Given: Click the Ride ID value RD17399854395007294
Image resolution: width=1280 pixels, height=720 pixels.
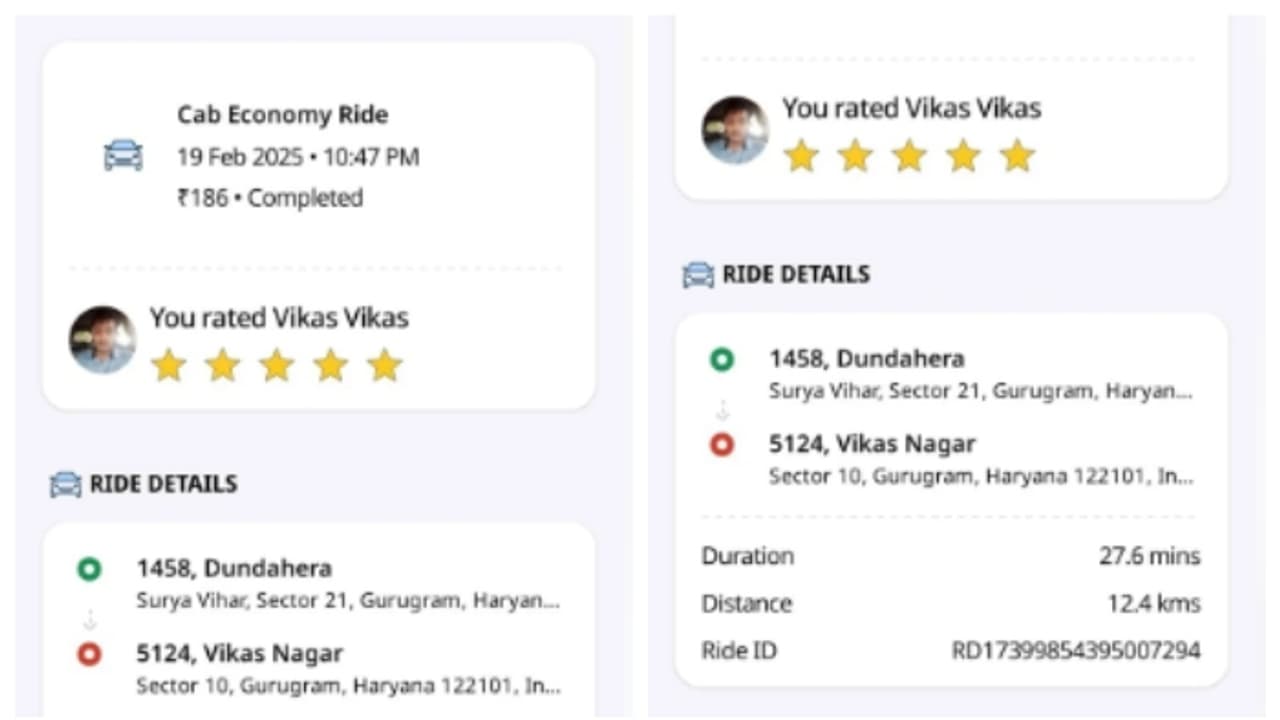Looking at the screenshot, I should click(x=1078, y=650).
